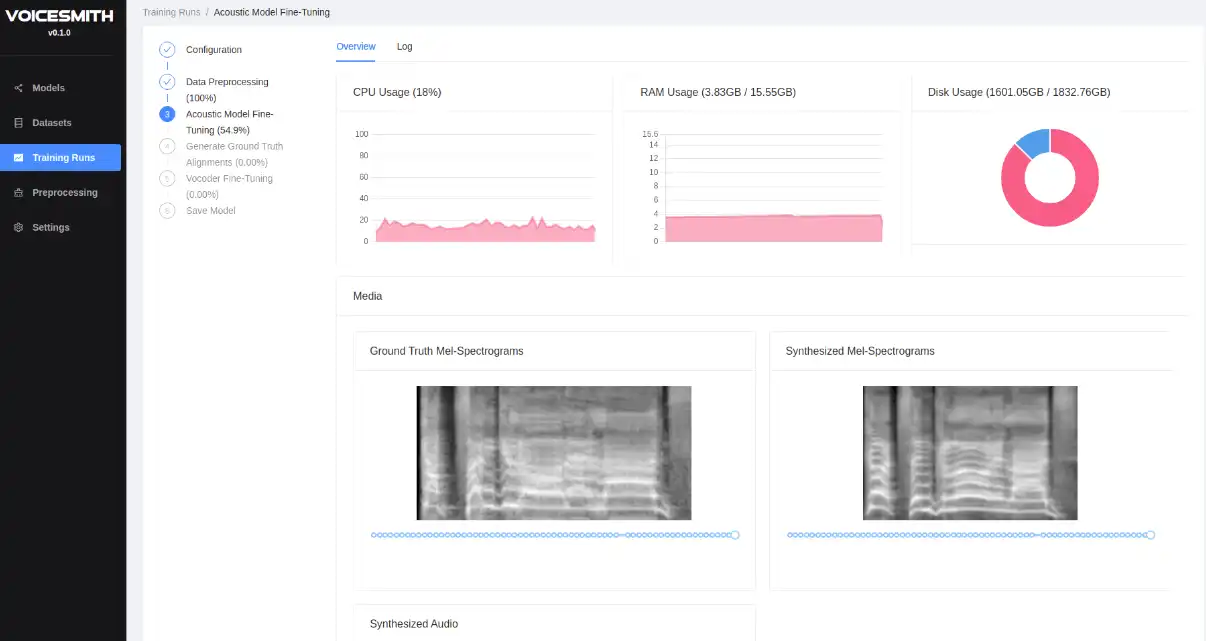Image resolution: width=1206 pixels, height=641 pixels.
Task: Click the v0.1.0 version label
Action: [x=59, y=33]
